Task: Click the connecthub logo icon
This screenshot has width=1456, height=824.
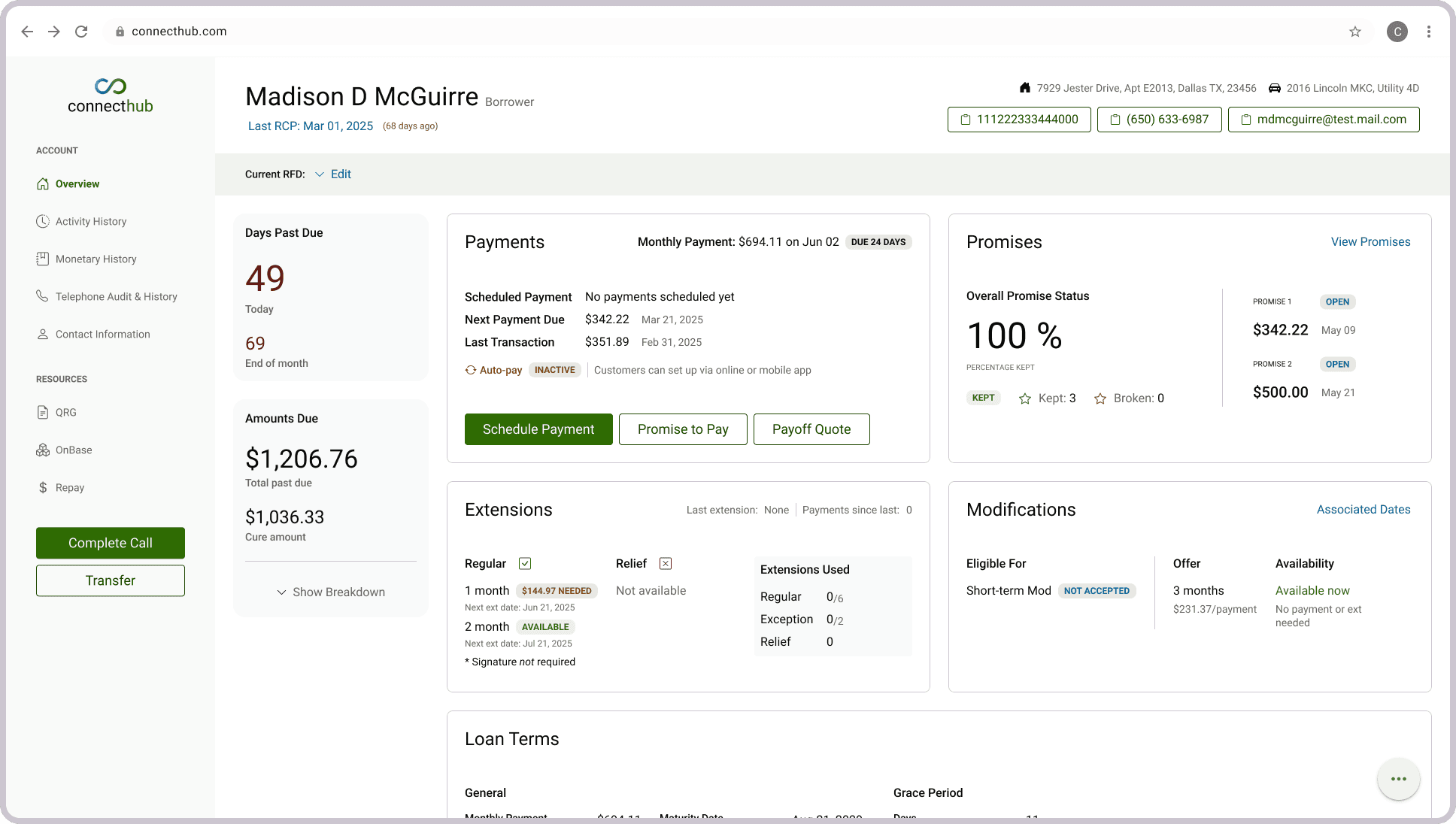Action: click(x=111, y=86)
